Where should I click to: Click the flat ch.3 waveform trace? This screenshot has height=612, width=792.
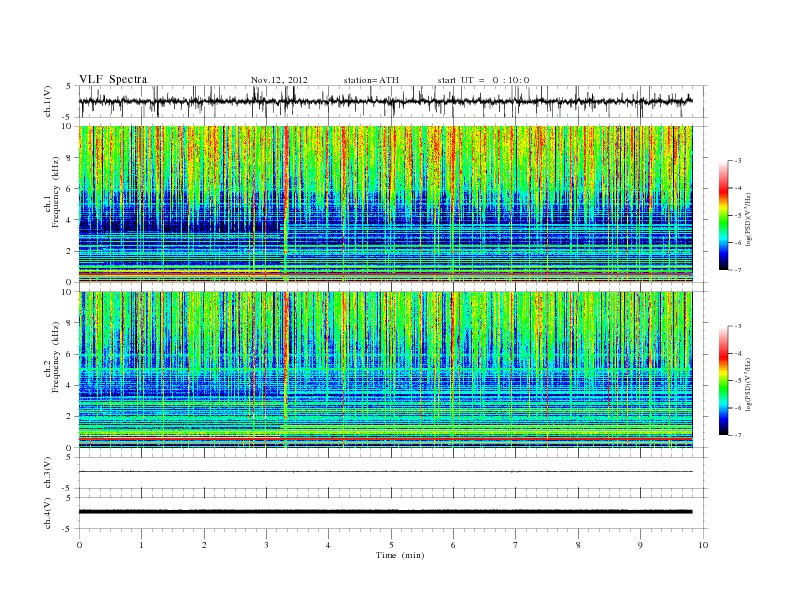385,472
